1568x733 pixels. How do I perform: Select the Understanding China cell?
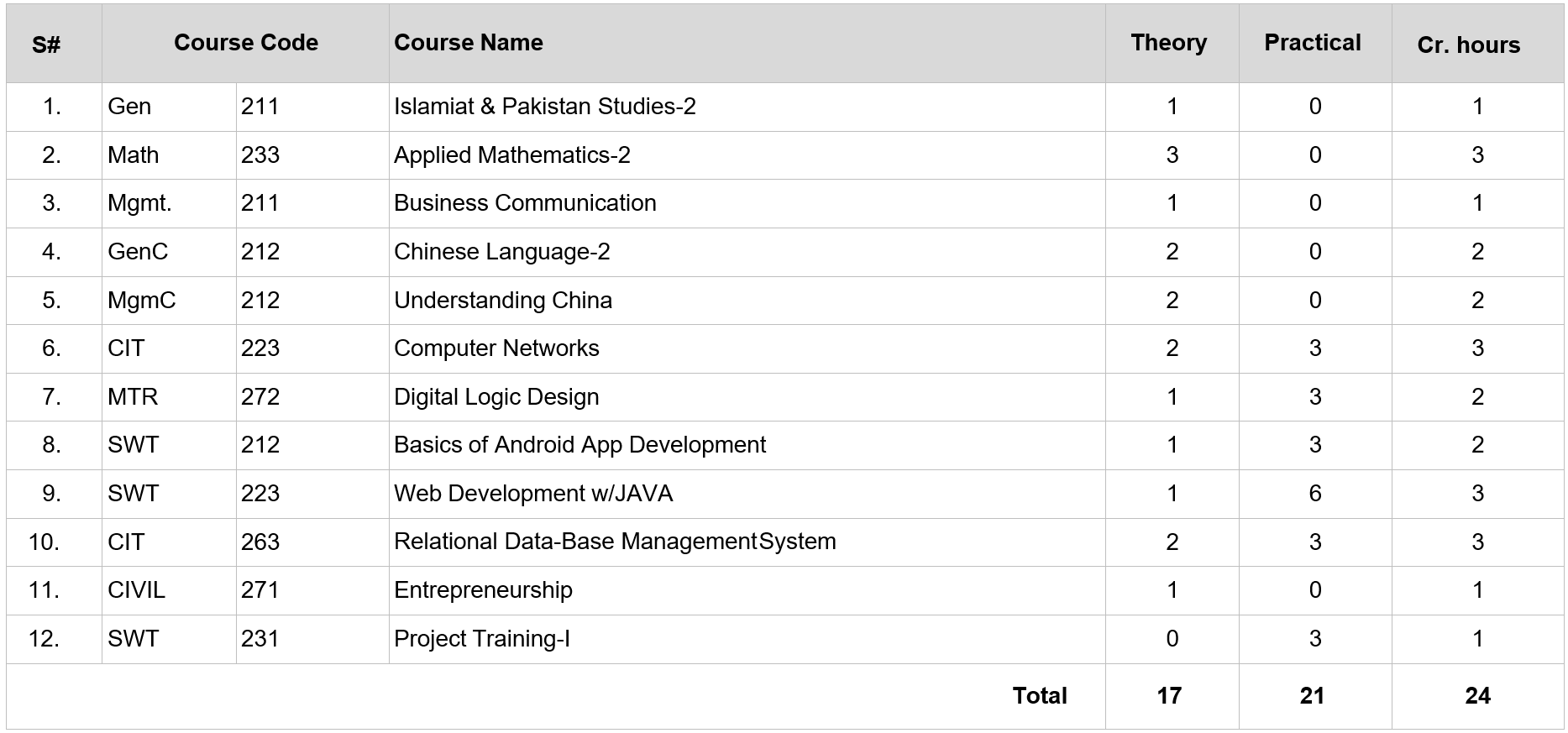point(747,301)
